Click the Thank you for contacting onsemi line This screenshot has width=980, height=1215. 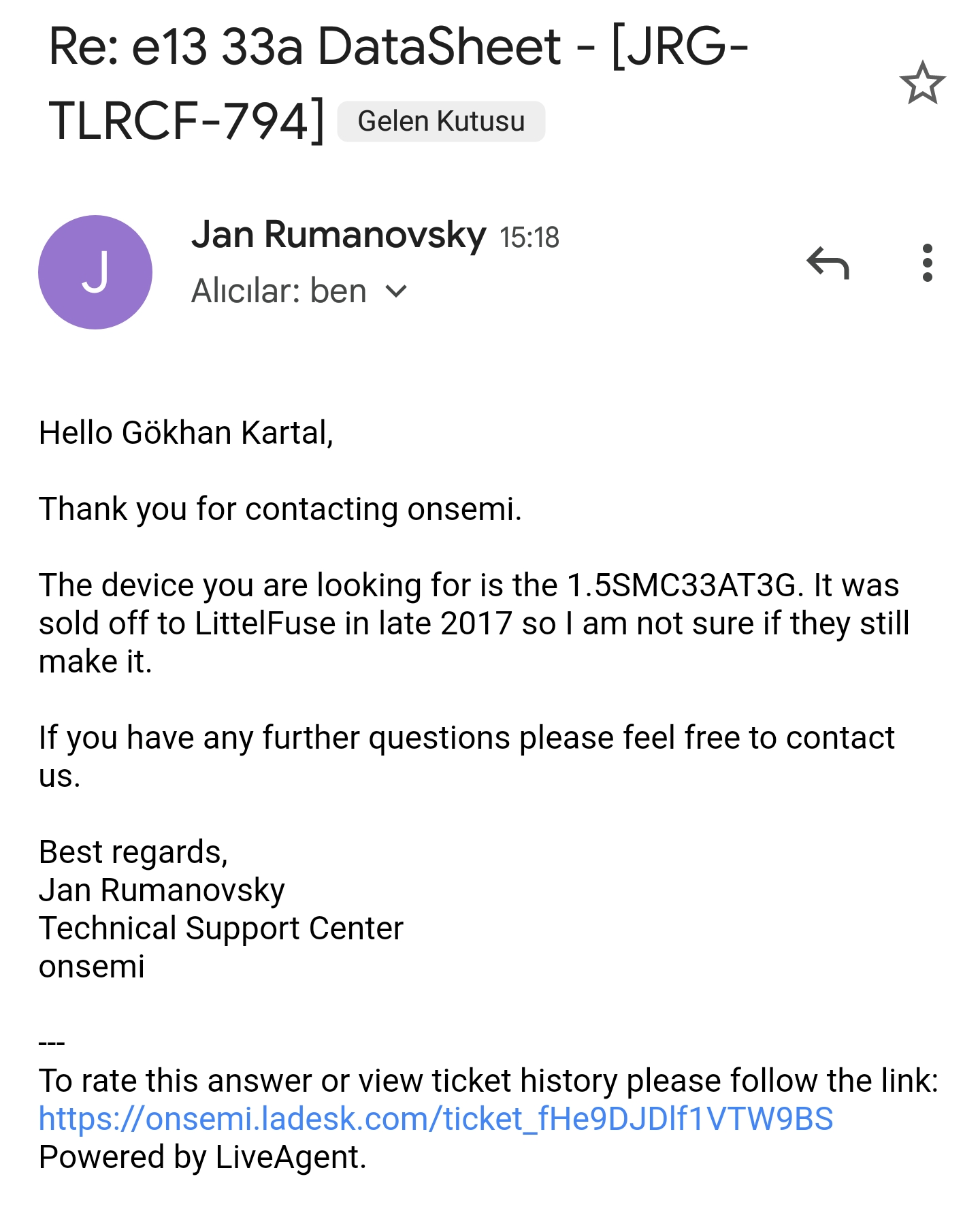point(280,509)
